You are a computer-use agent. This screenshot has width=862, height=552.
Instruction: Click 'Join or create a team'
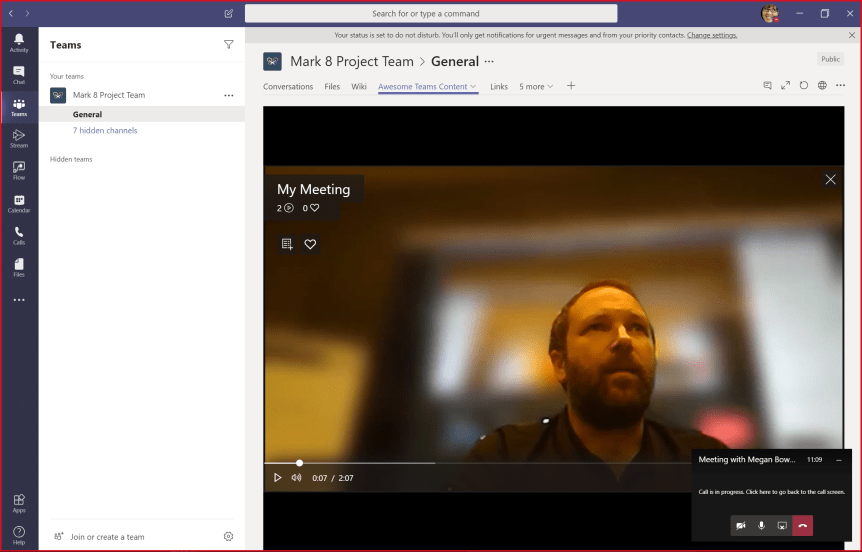click(x=107, y=537)
